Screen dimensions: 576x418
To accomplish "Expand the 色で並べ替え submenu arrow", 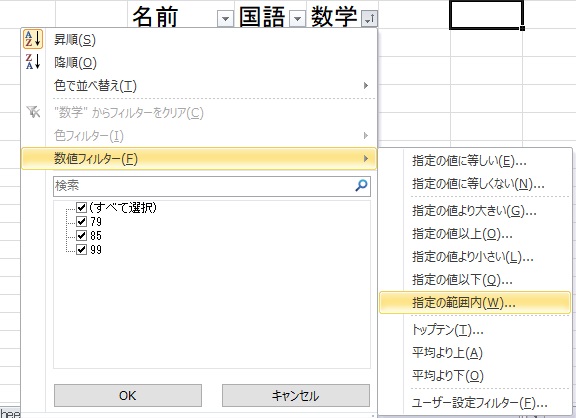I will (x=366, y=86).
